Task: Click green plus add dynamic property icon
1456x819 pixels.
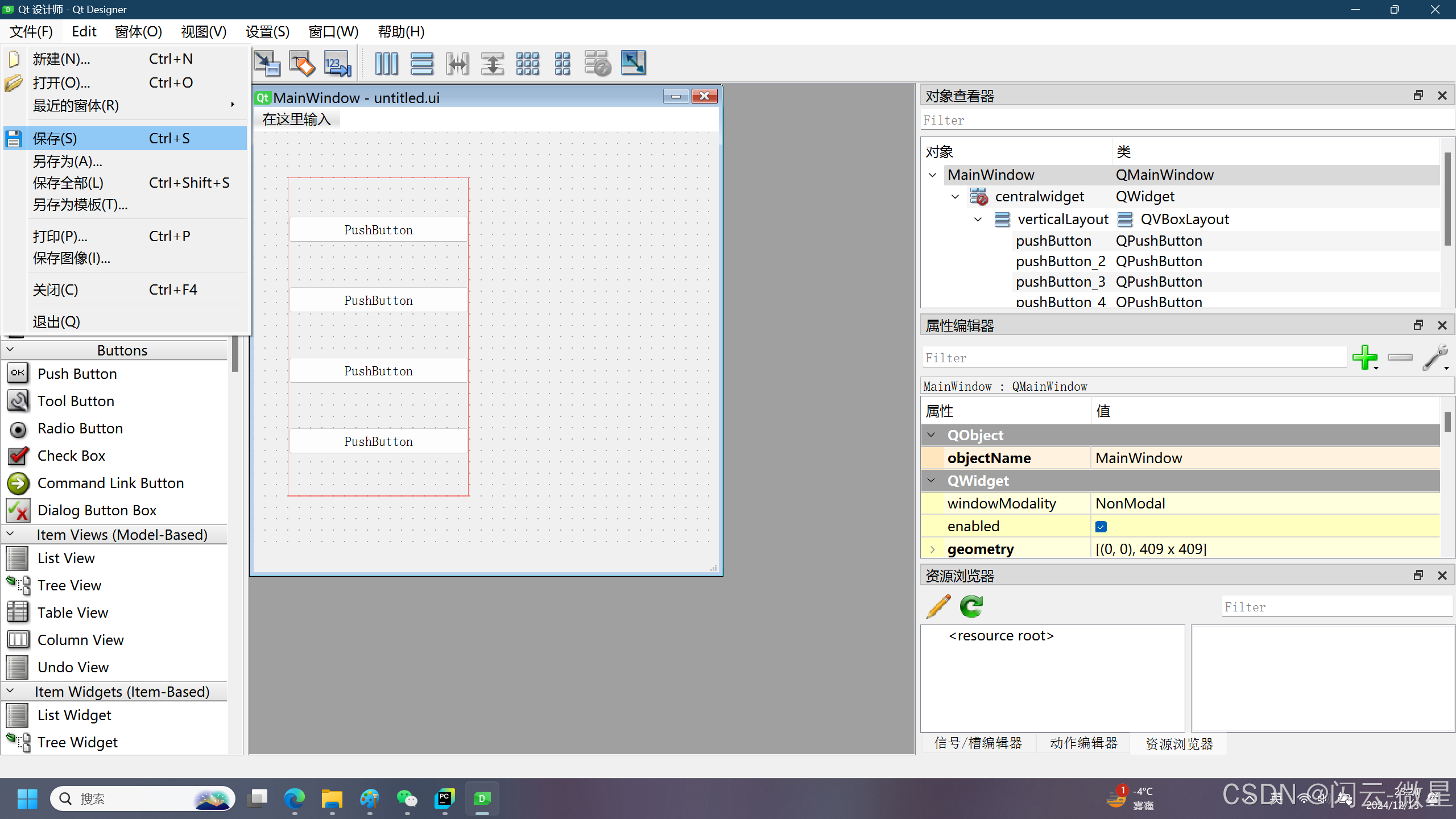Action: (1364, 357)
